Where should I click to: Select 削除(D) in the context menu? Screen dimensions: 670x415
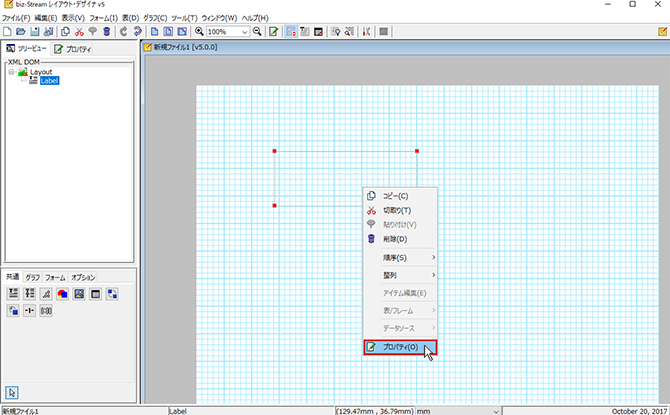(395, 239)
